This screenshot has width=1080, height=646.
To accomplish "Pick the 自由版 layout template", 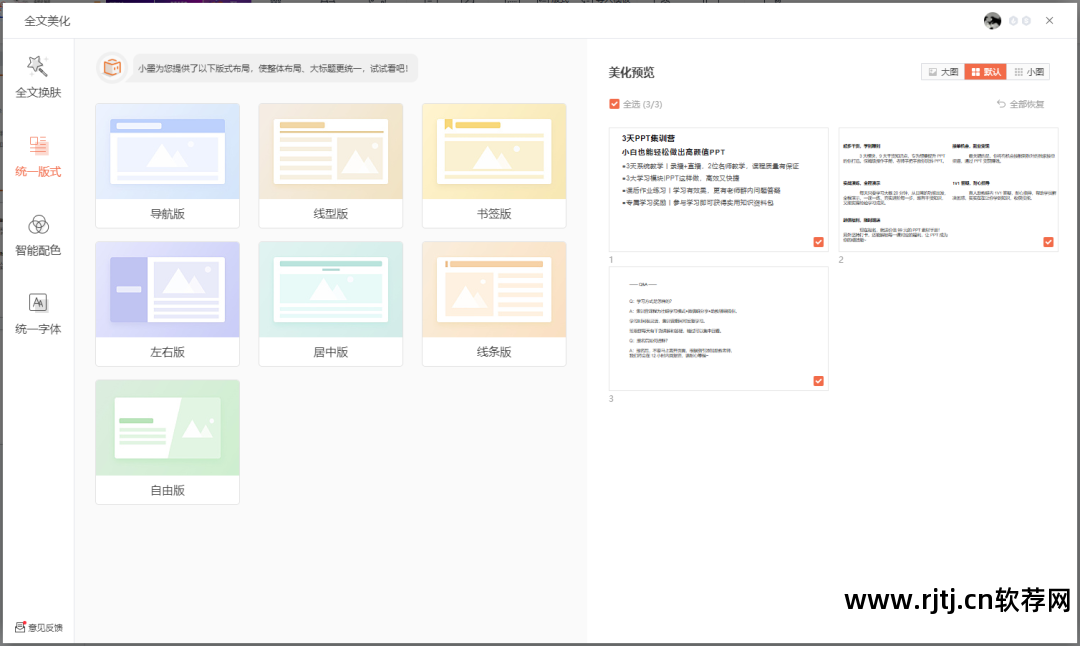I will click(x=167, y=440).
